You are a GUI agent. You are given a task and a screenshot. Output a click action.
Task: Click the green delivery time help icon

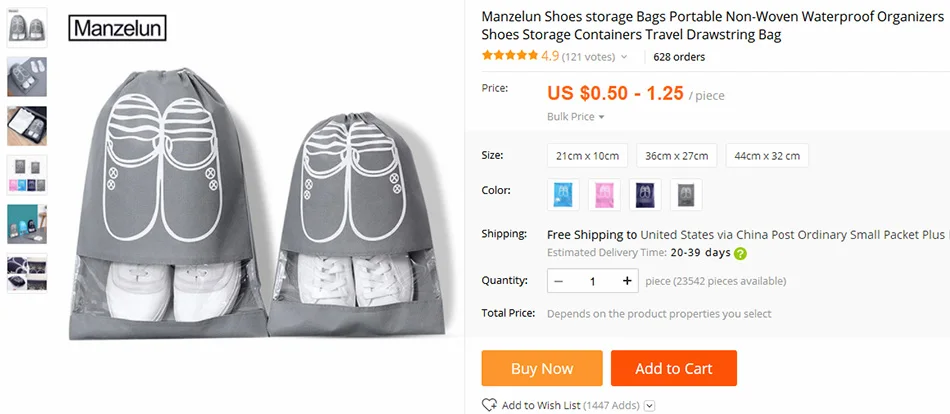740,253
